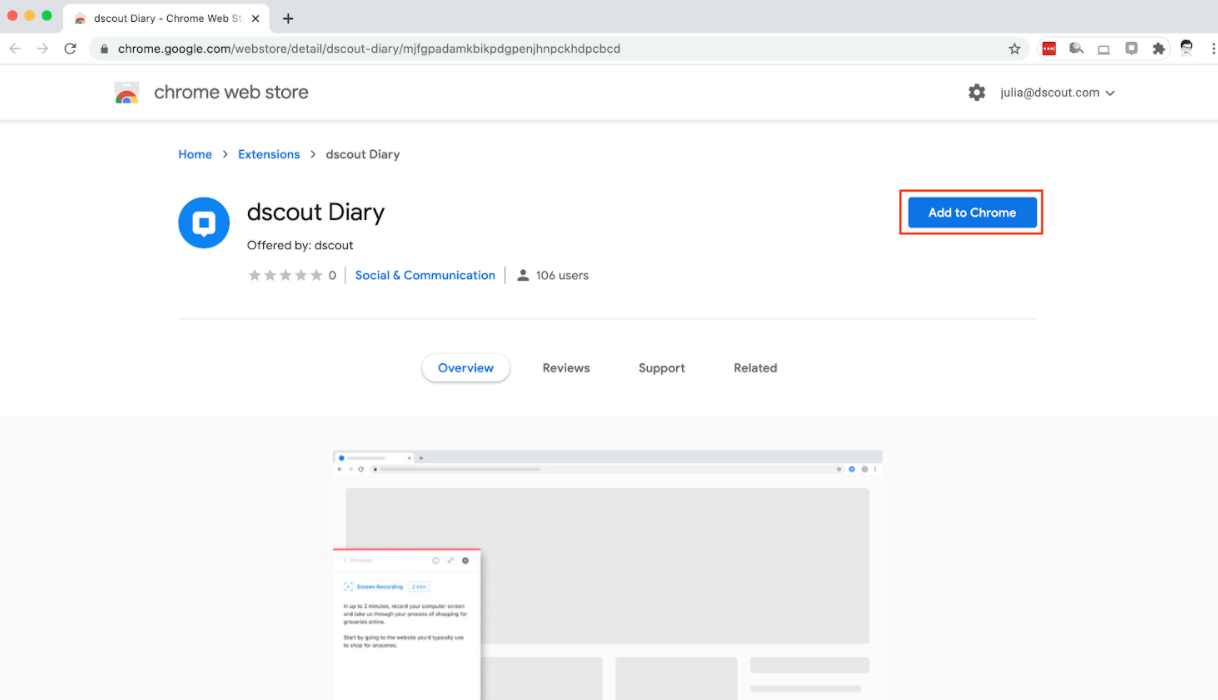Click the Chrome profile avatar
Viewport: 1218px width, 700px height.
coord(1186,48)
